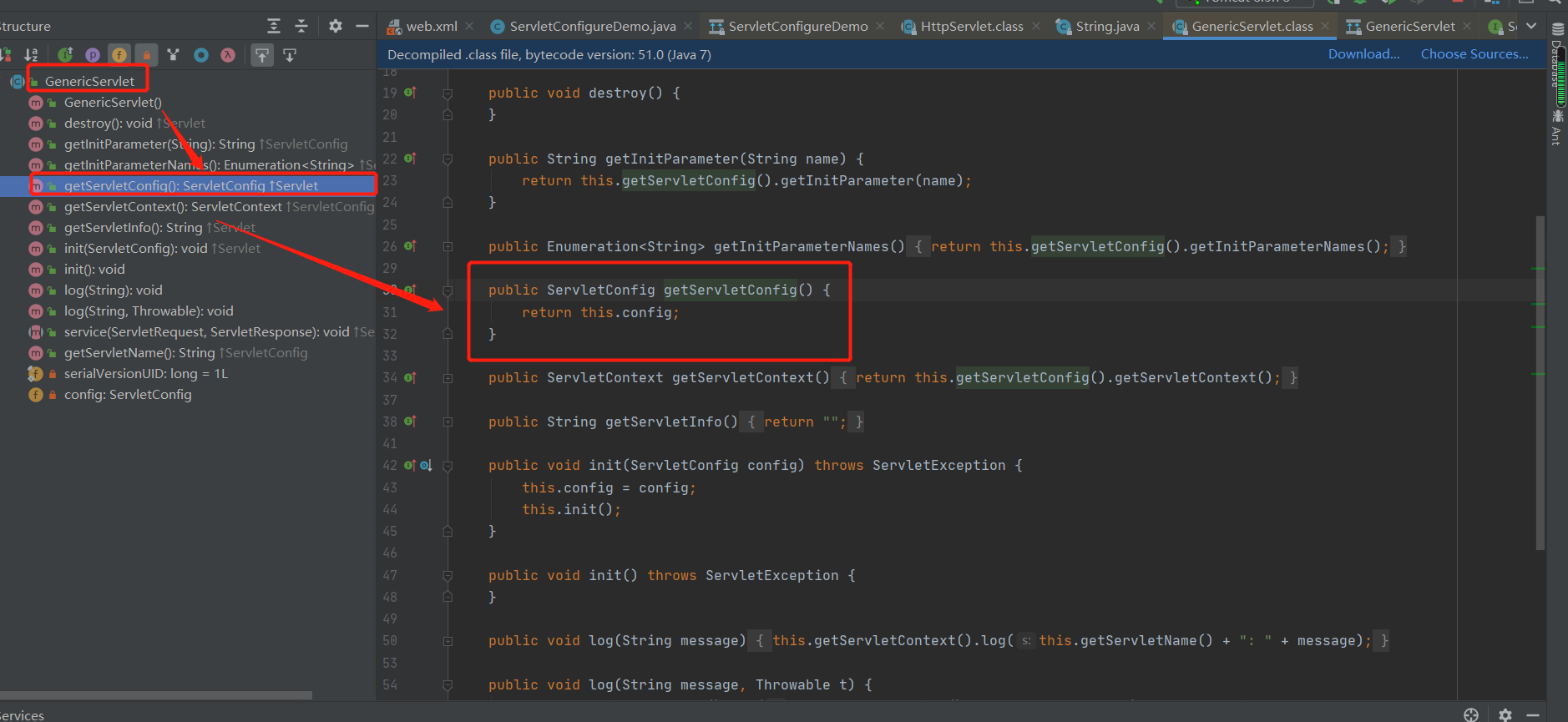Close the HttpServlet.class tab
This screenshot has width=1568, height=722.
pyautogui.click(x=1036, y=27)
